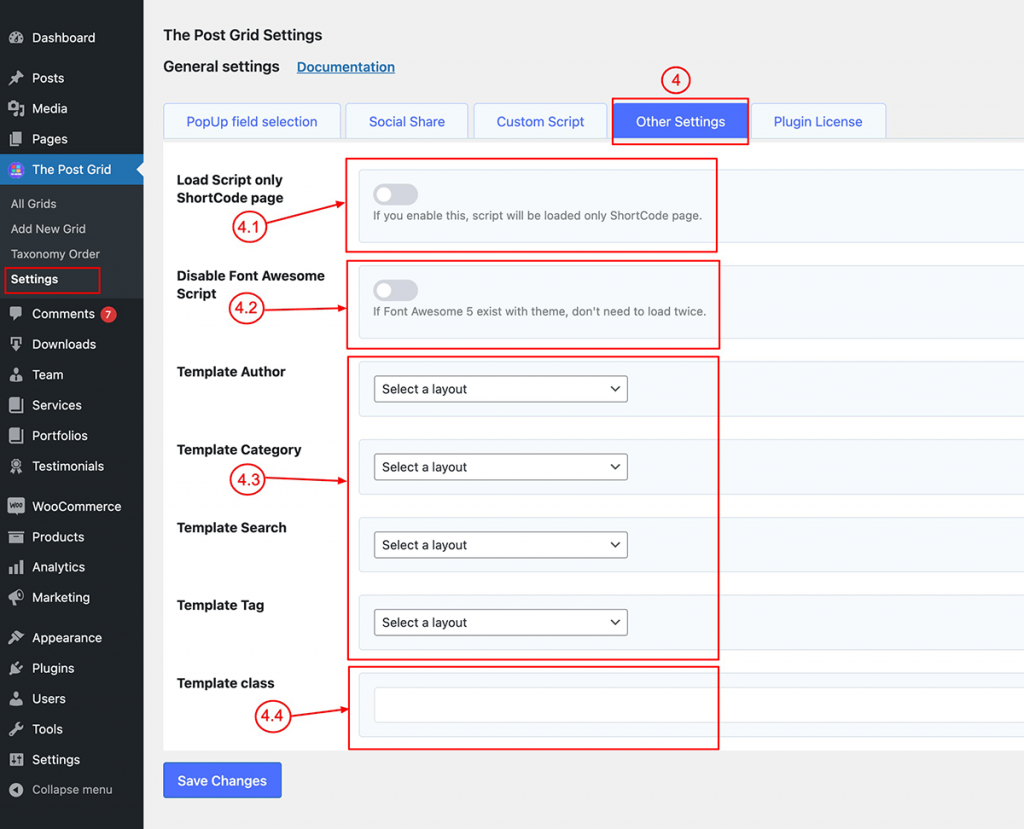Image resolution: width=1024 pixels, height=829 pixels.
Task: Click the Template class field label
Action: pos(226,683)
